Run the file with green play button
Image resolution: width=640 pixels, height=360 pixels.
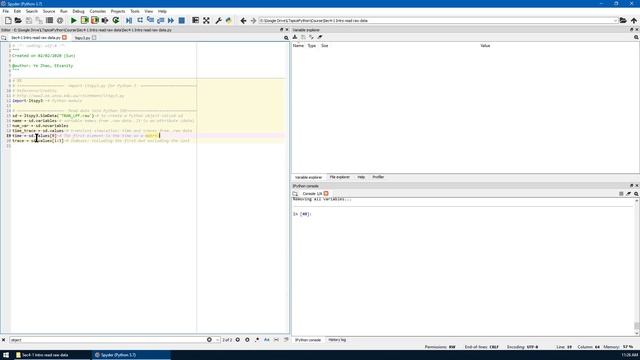74,20
